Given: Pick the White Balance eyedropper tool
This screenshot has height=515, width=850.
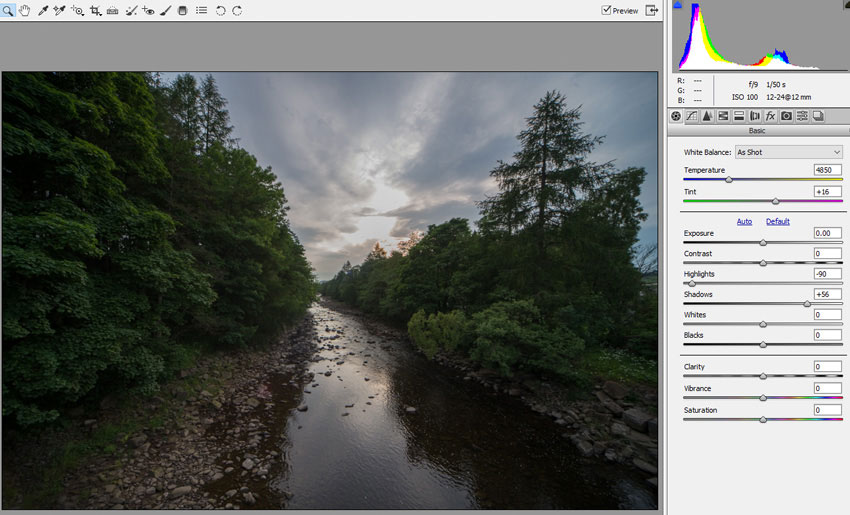Looking at the screenshot, I should click(43, 10).
